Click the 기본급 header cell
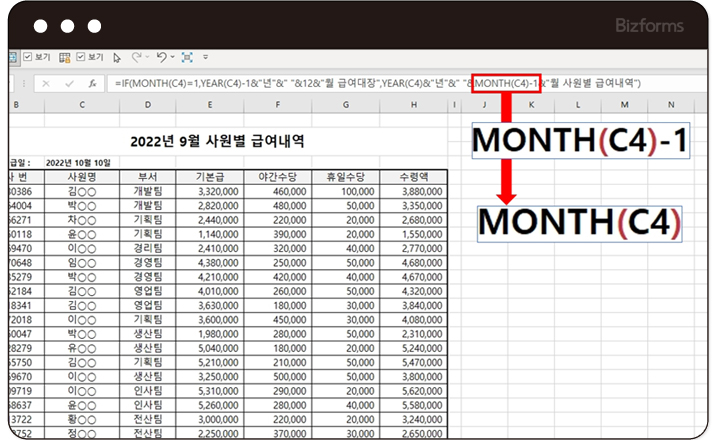 pos(209,177)
